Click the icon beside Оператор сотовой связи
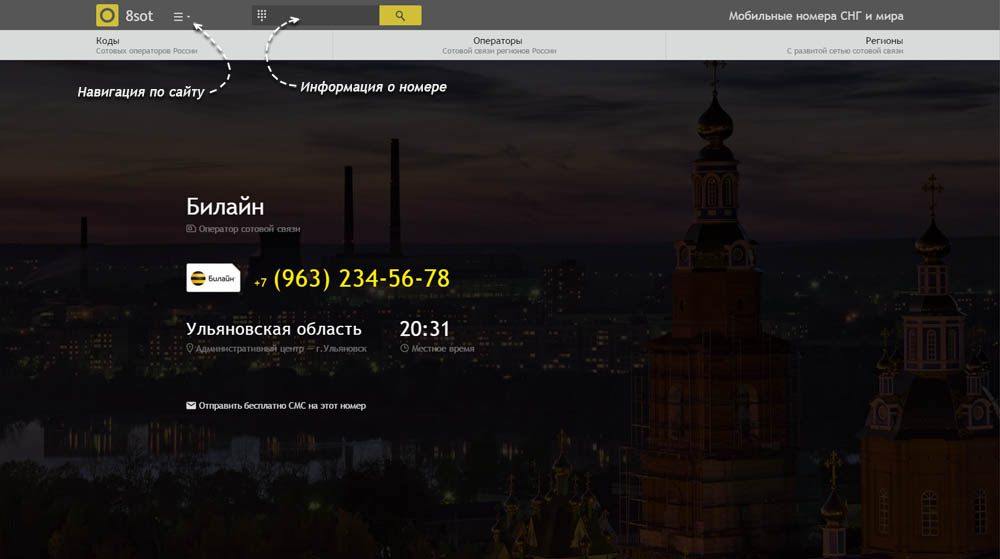Screen dimensions: 1000x559 (x=191, y=228)
